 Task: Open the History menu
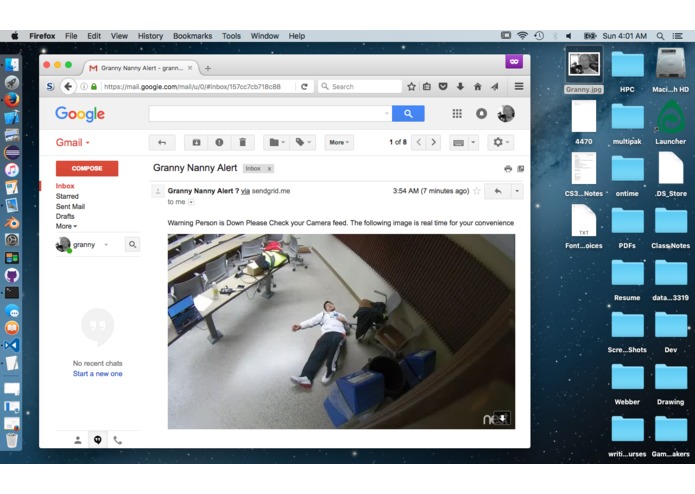click(150, 36)
